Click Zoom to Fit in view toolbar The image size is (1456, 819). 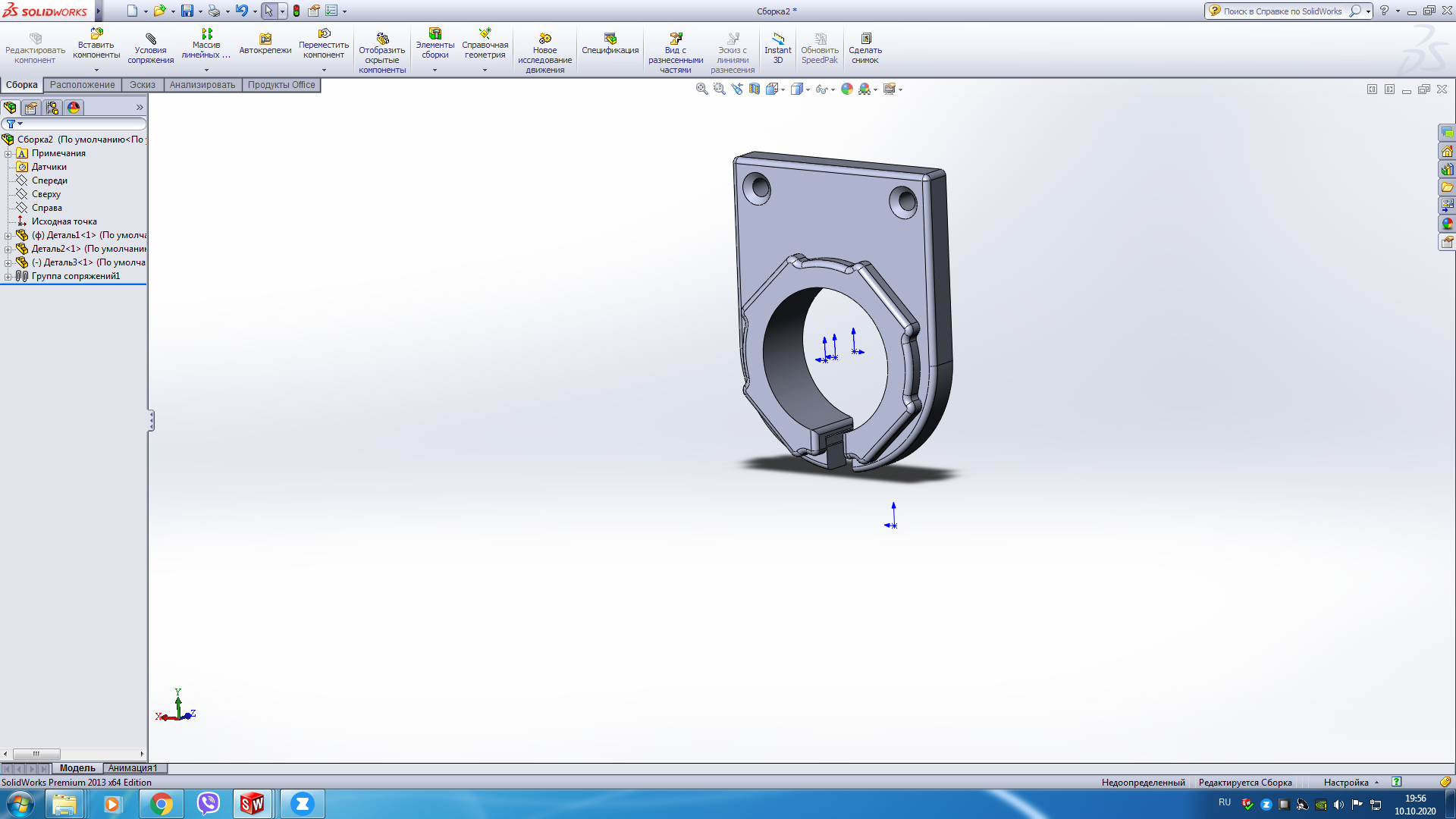(x=701, y=89)
